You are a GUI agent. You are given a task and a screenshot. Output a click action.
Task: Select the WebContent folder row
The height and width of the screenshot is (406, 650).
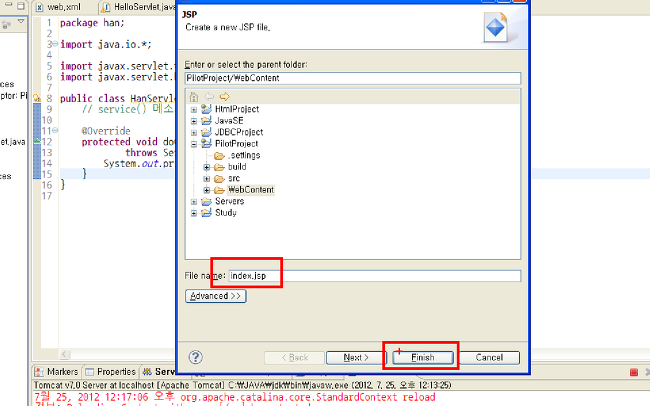click(x=251, y=190)
